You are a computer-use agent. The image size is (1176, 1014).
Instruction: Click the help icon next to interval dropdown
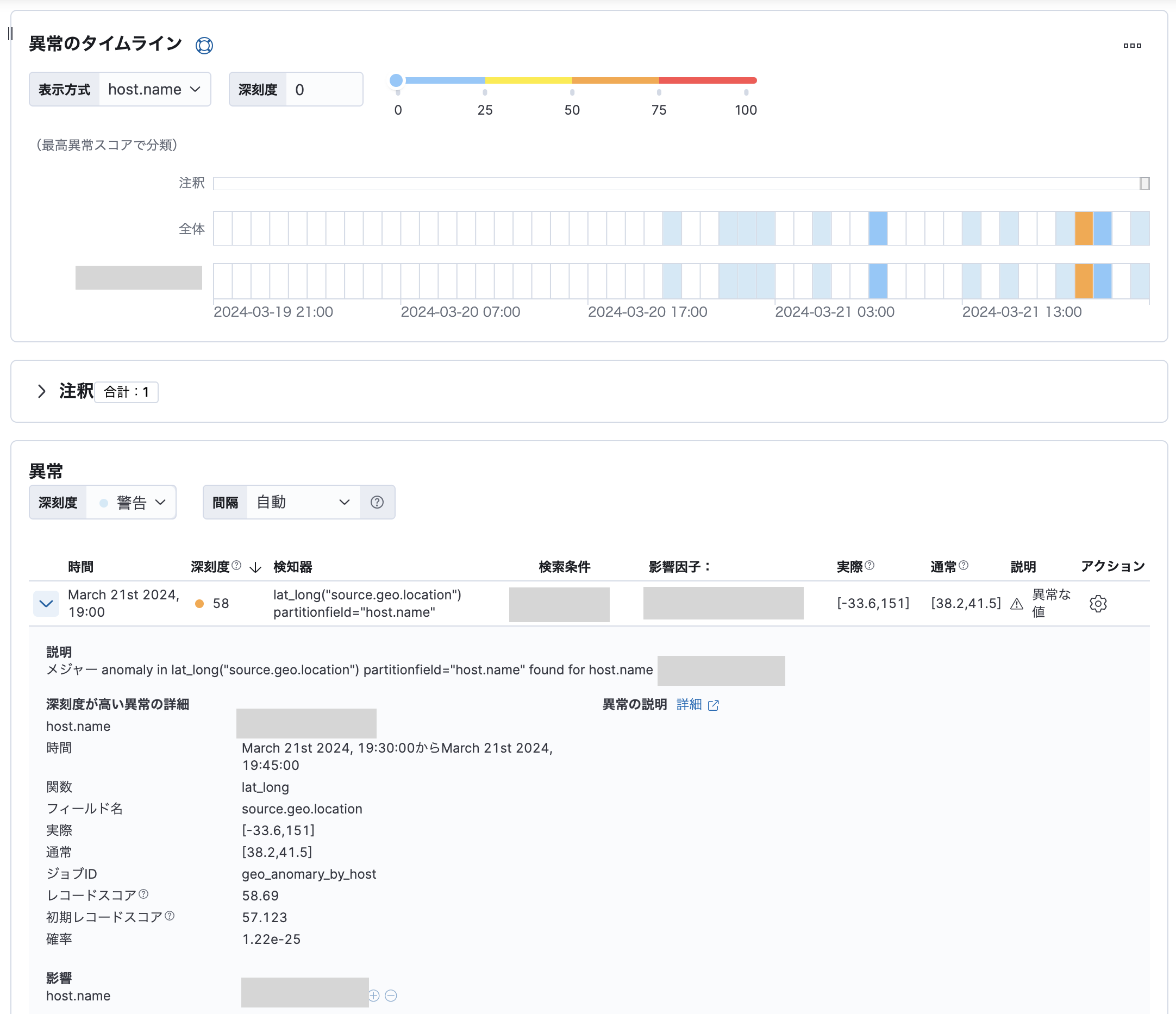point(377,502)
